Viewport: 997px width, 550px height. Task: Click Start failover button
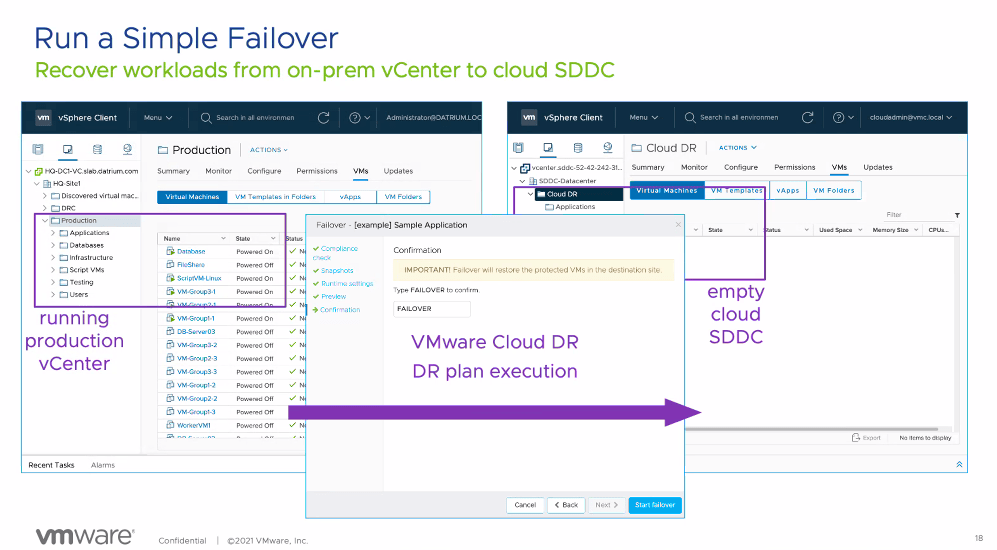[656, 505]
